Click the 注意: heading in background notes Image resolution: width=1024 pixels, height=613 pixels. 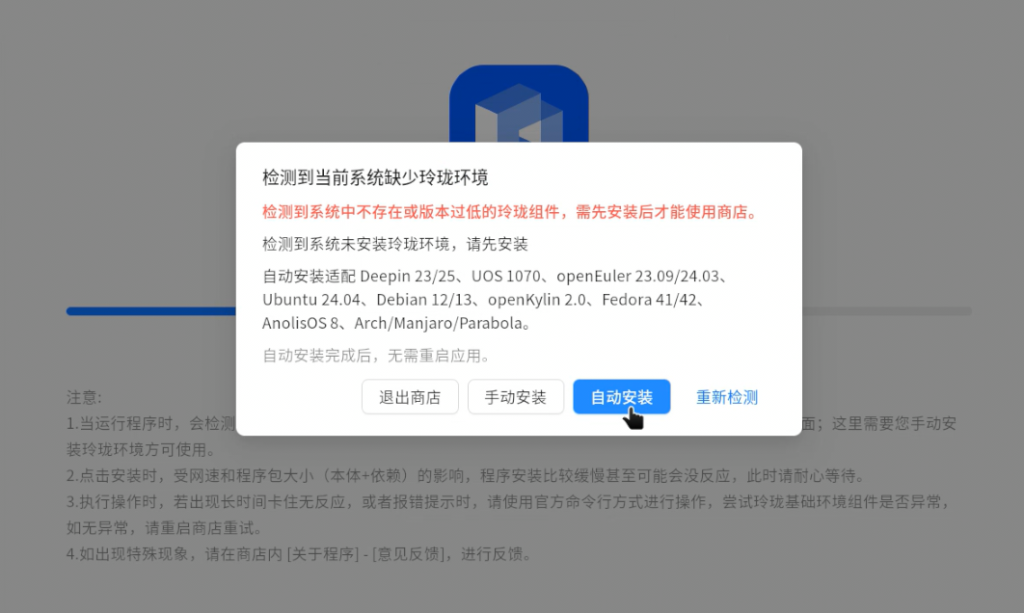click(x=84, y=398)
